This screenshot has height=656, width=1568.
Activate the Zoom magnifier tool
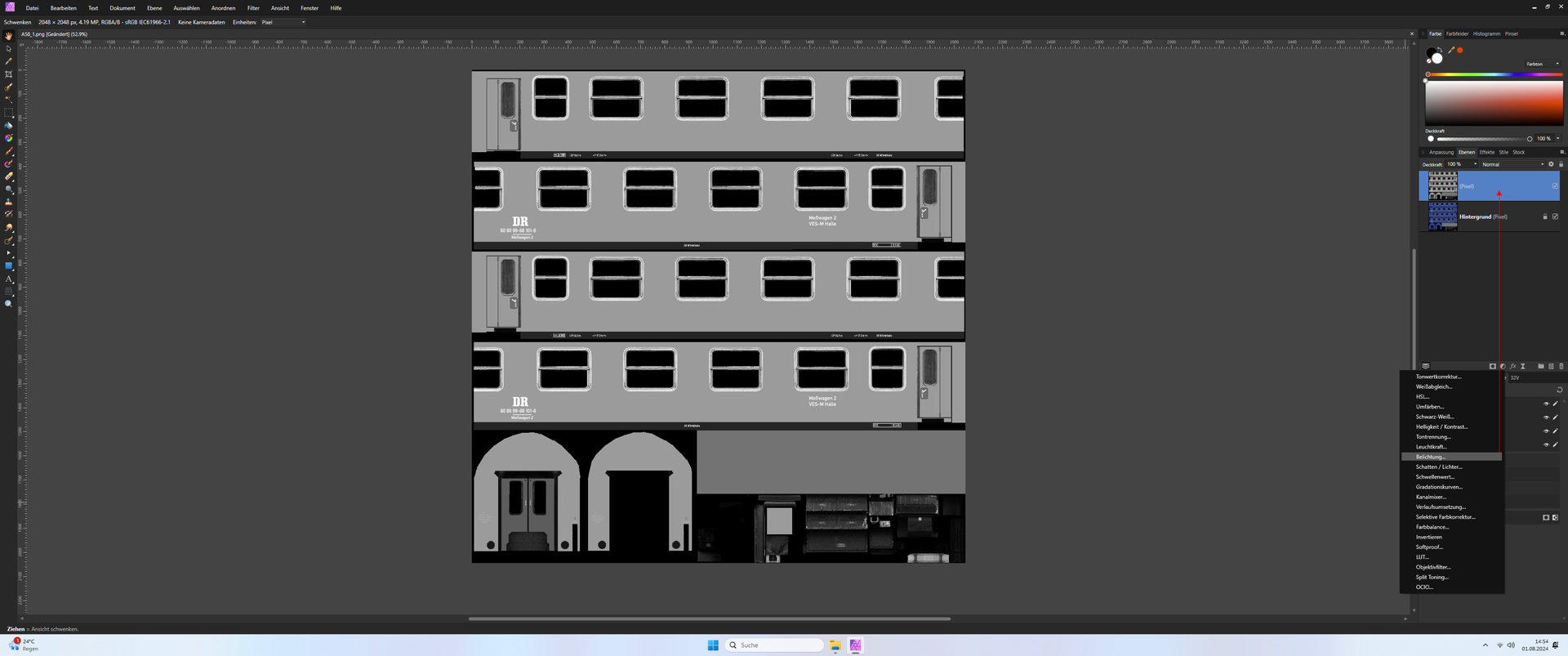click(x=9, y=304)
